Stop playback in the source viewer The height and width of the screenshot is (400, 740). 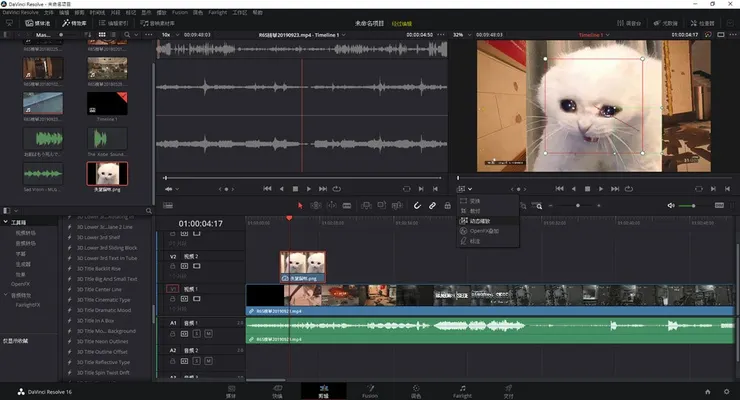[x=295, y=189]
